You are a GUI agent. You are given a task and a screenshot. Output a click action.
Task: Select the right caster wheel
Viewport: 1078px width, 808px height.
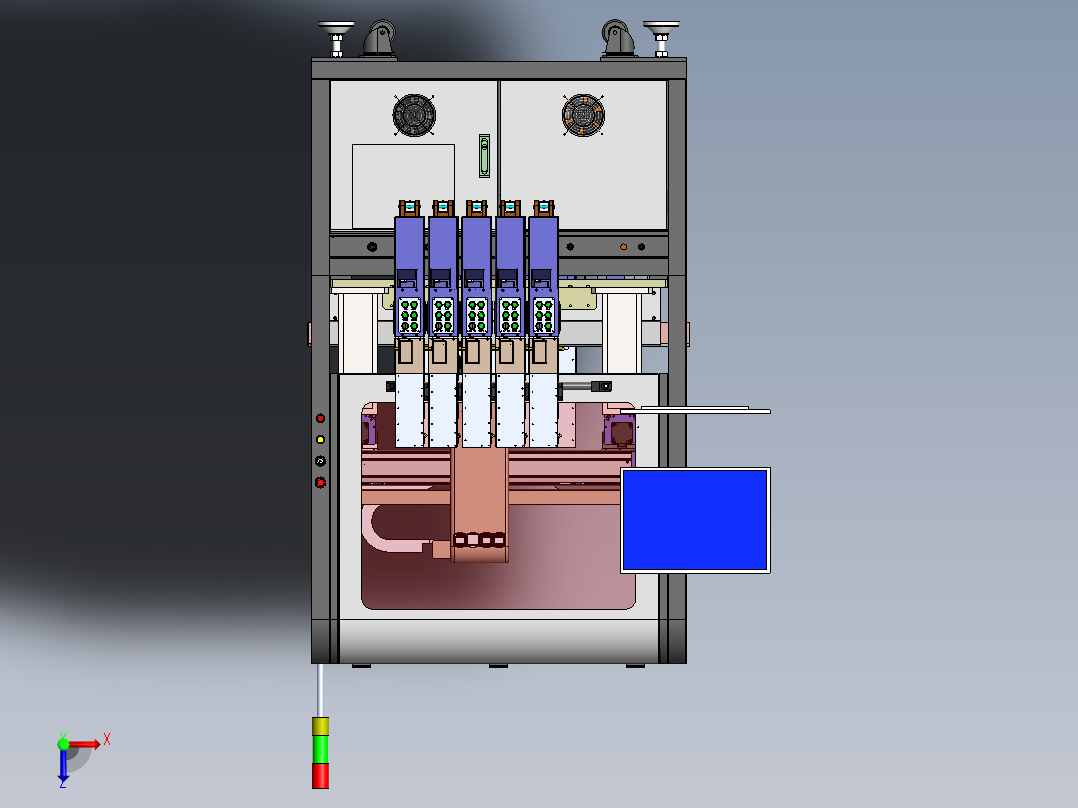pos(618,39)
